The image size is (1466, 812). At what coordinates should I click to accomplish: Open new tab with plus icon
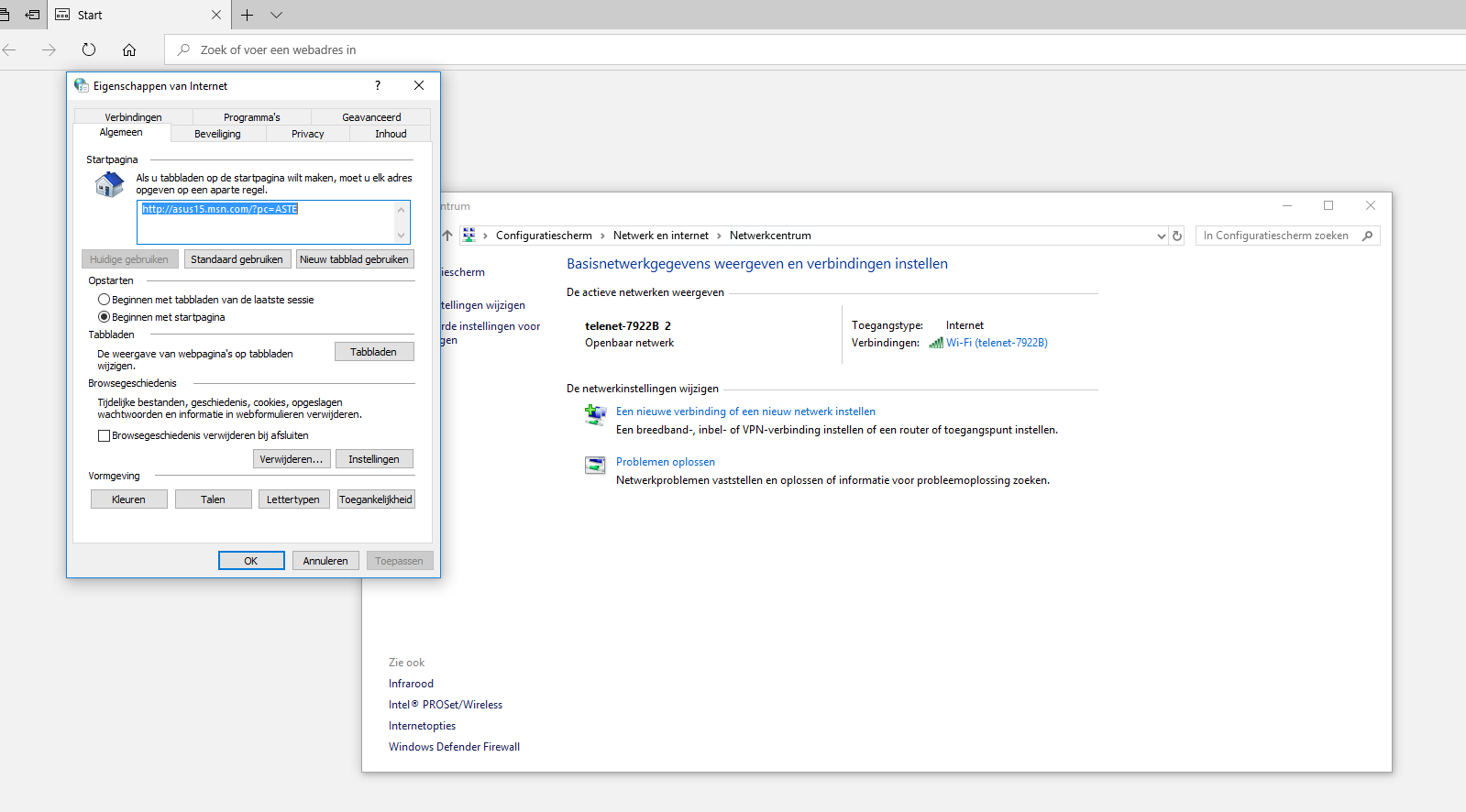point(247,15)
